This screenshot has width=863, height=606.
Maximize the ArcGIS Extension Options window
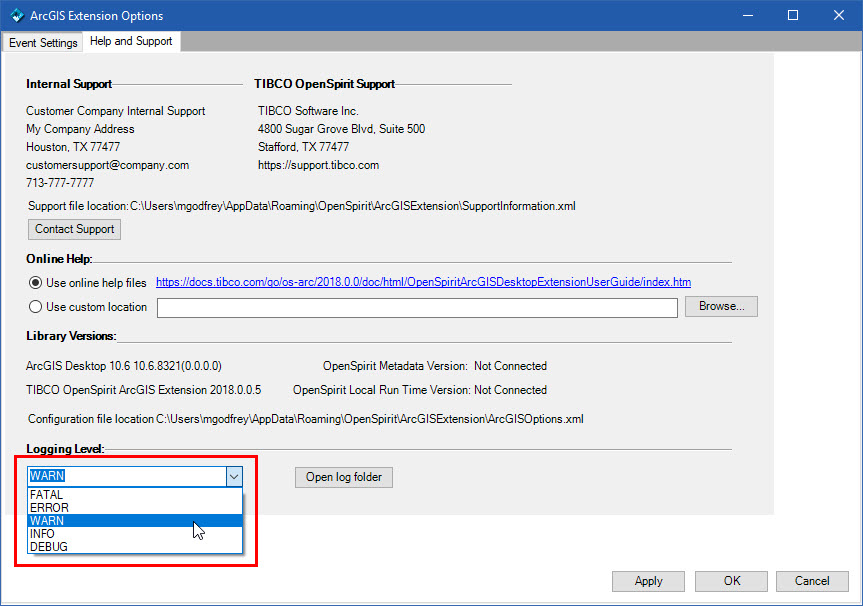click(x=793, y=15)
